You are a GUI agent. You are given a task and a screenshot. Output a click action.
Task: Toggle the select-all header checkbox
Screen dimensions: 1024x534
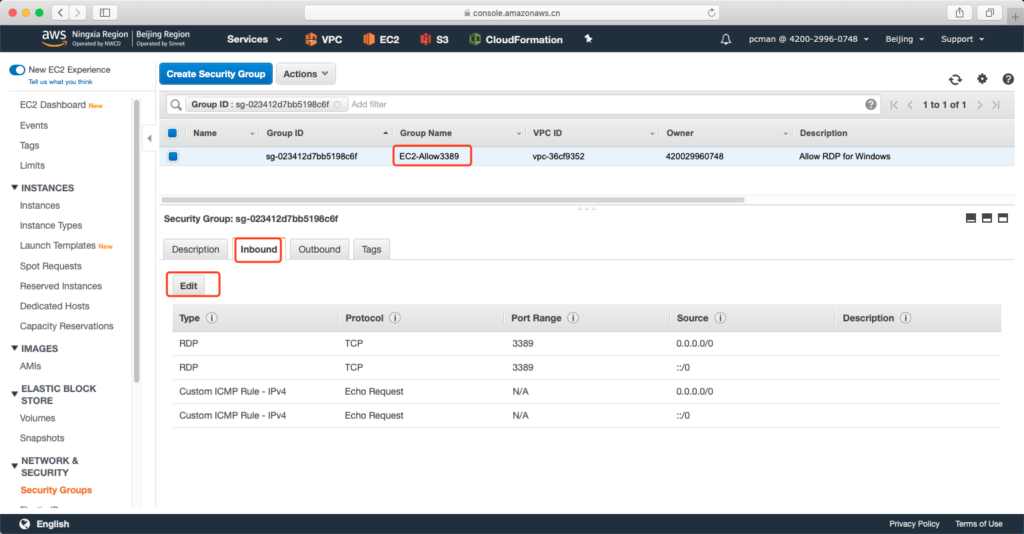[x=173, y=133]
